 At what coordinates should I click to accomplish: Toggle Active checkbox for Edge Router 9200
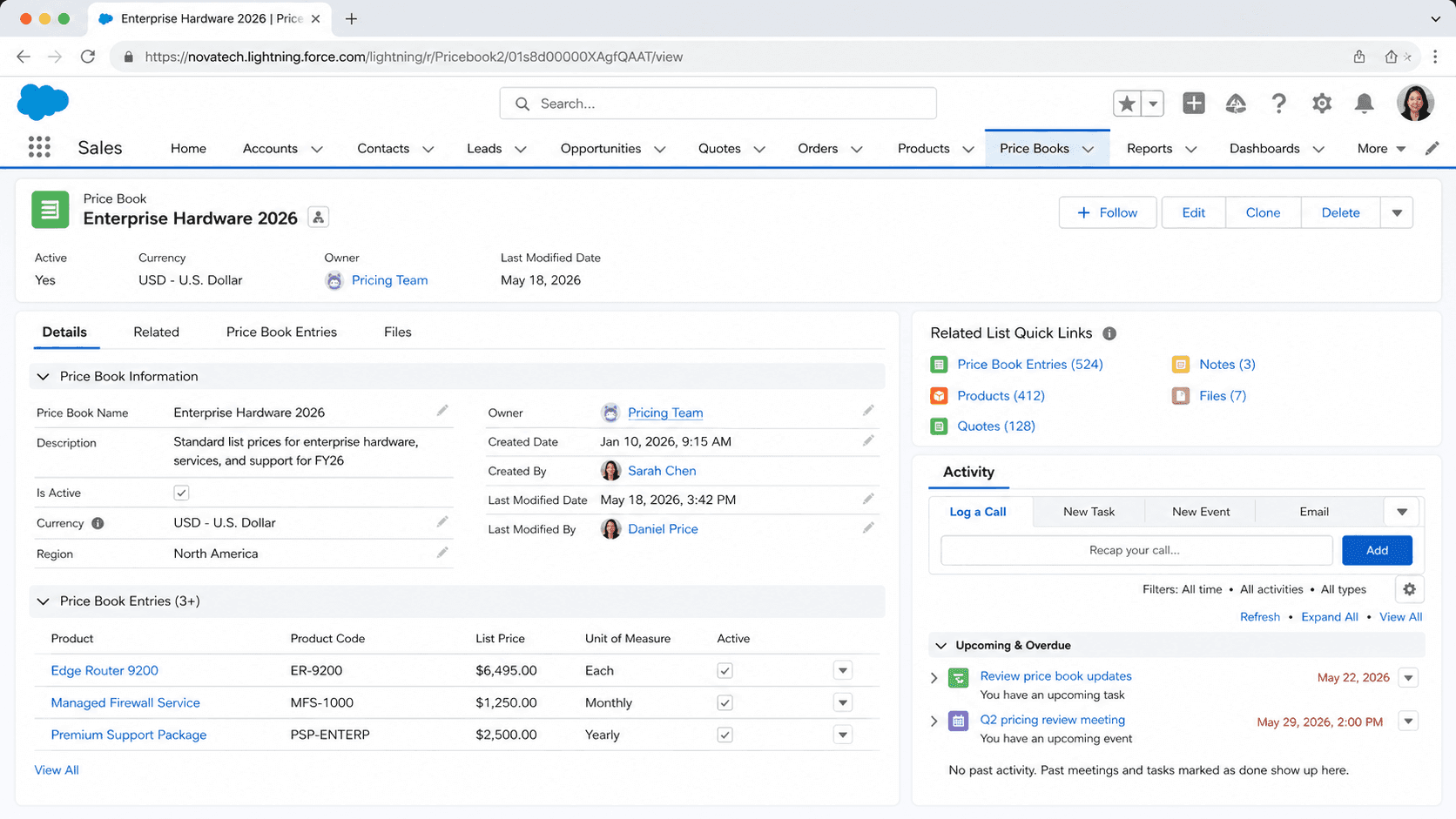click(x=725, y=670)
